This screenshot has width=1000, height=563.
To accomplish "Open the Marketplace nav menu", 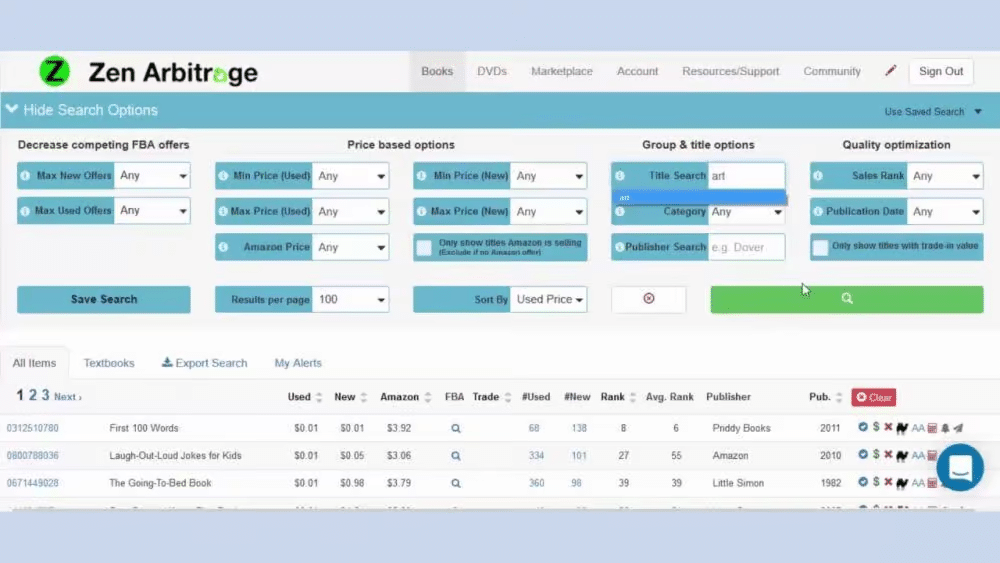I will pos(562,71).
